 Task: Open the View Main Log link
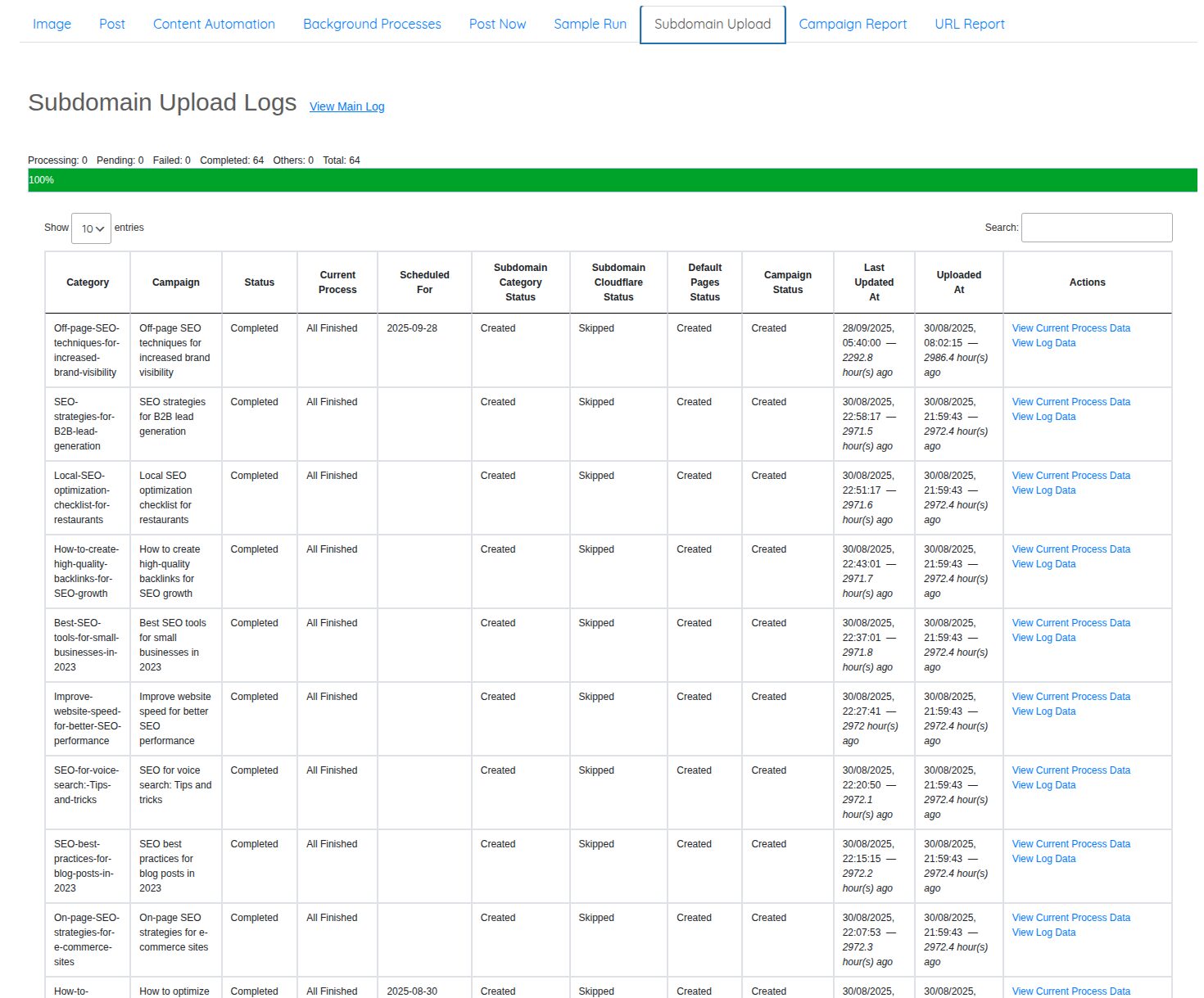[346, 106]
